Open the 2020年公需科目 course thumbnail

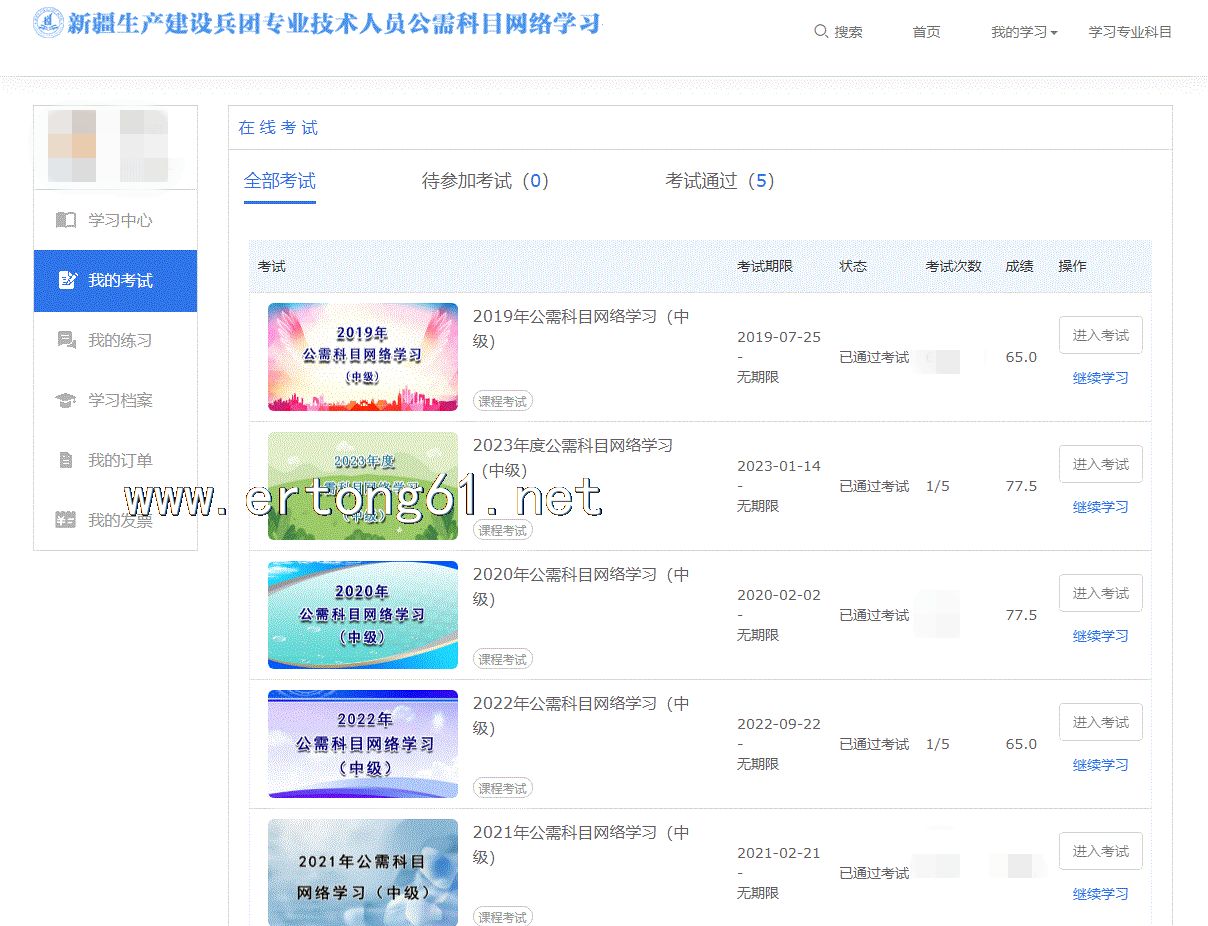pyautogui.click(x=363, y=614)
